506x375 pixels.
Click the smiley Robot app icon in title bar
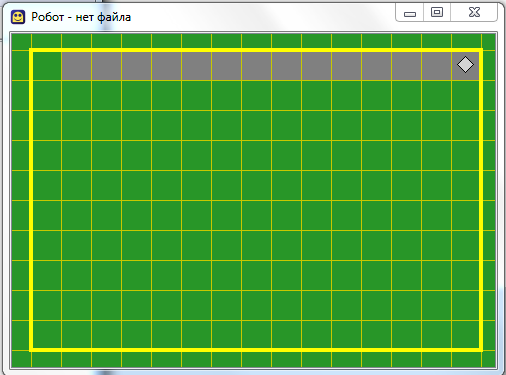point(18,17)
